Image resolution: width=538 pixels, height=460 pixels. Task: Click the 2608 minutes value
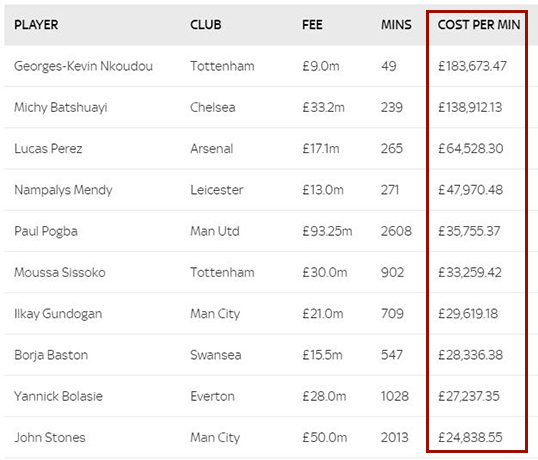pyautogui.click(x=396, y=231)
